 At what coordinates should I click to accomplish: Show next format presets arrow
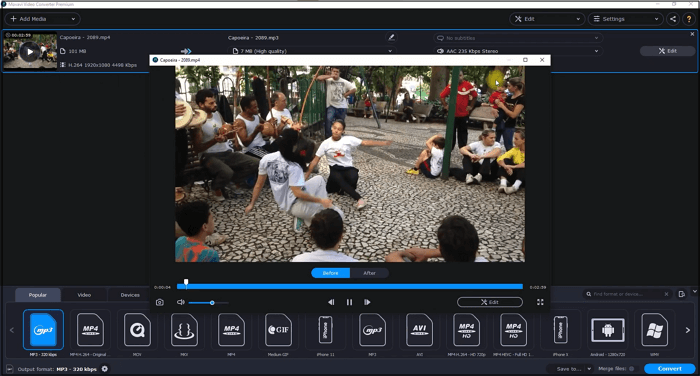[688, 330]
